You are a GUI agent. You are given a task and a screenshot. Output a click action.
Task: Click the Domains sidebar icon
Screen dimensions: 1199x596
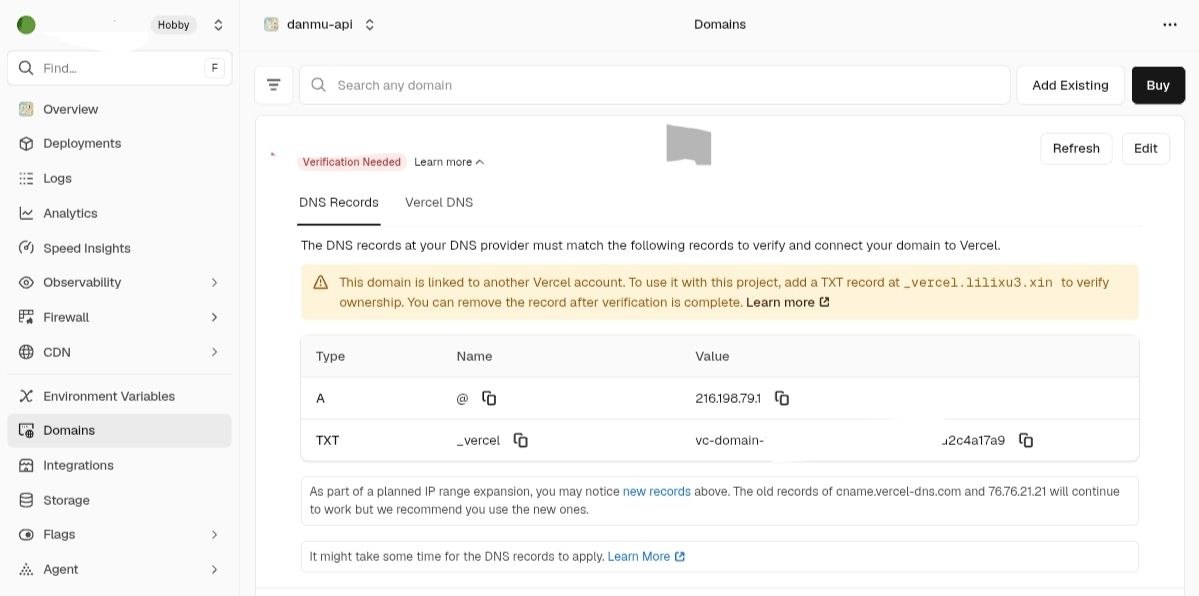[x=26, y=431]
